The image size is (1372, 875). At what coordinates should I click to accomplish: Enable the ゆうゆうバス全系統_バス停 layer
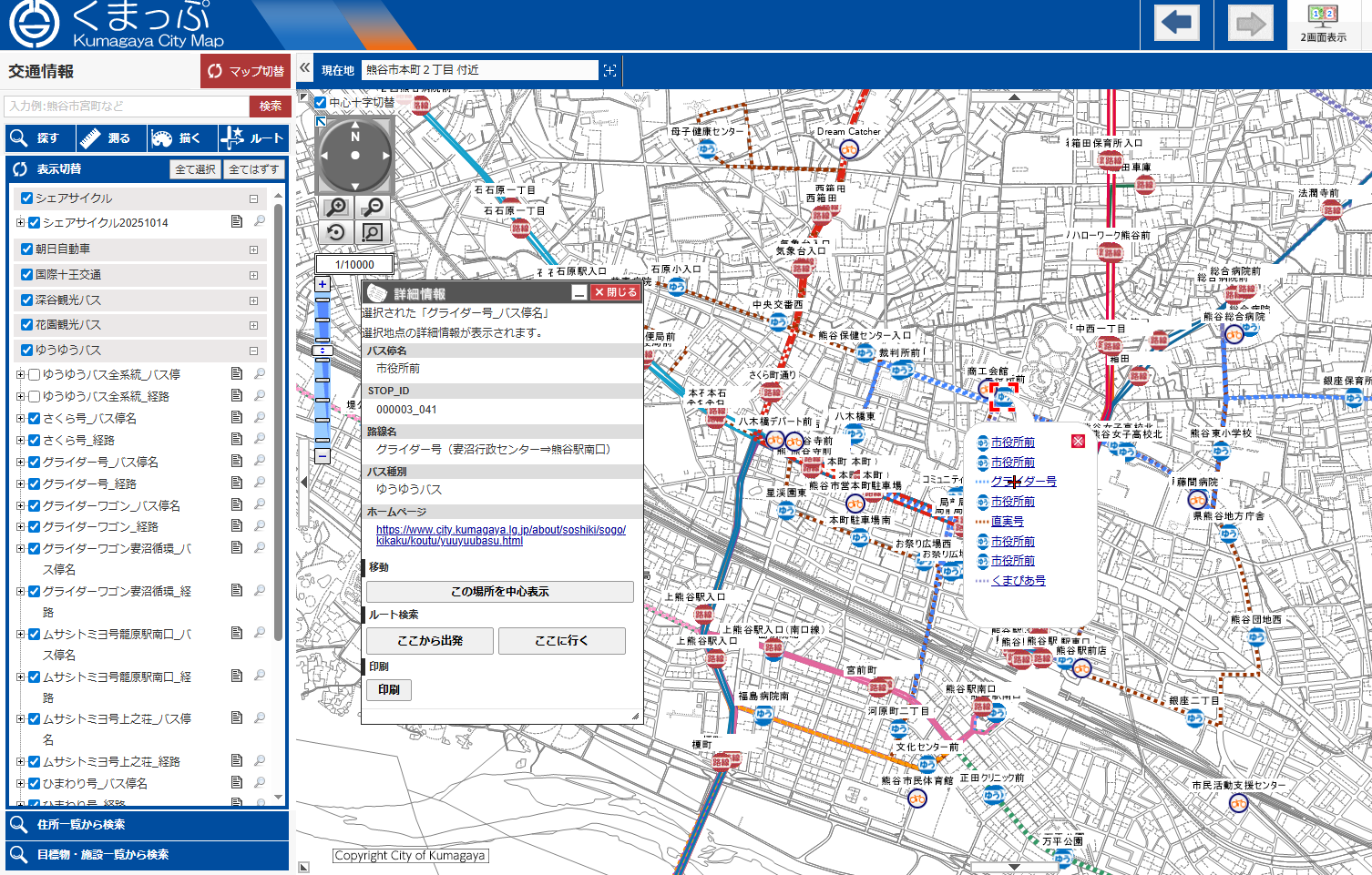tap(34, 374)
